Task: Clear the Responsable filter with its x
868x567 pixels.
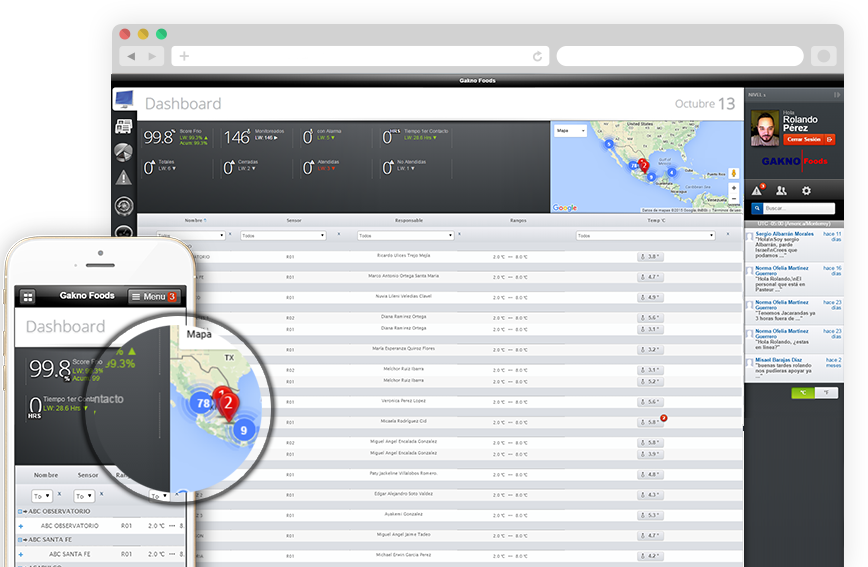Action: [x=459, y=234]
